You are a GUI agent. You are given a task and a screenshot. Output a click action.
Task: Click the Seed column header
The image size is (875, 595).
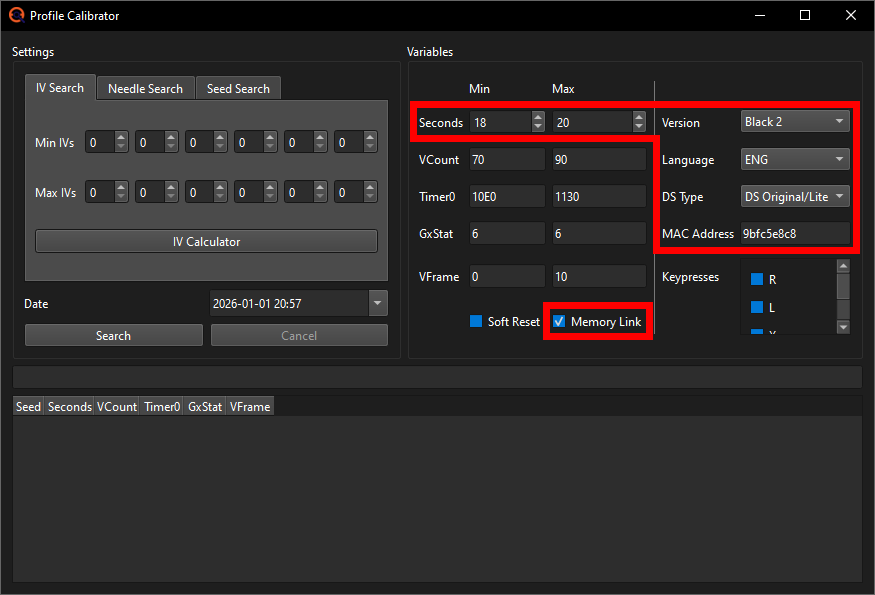[x=27, y=406]
